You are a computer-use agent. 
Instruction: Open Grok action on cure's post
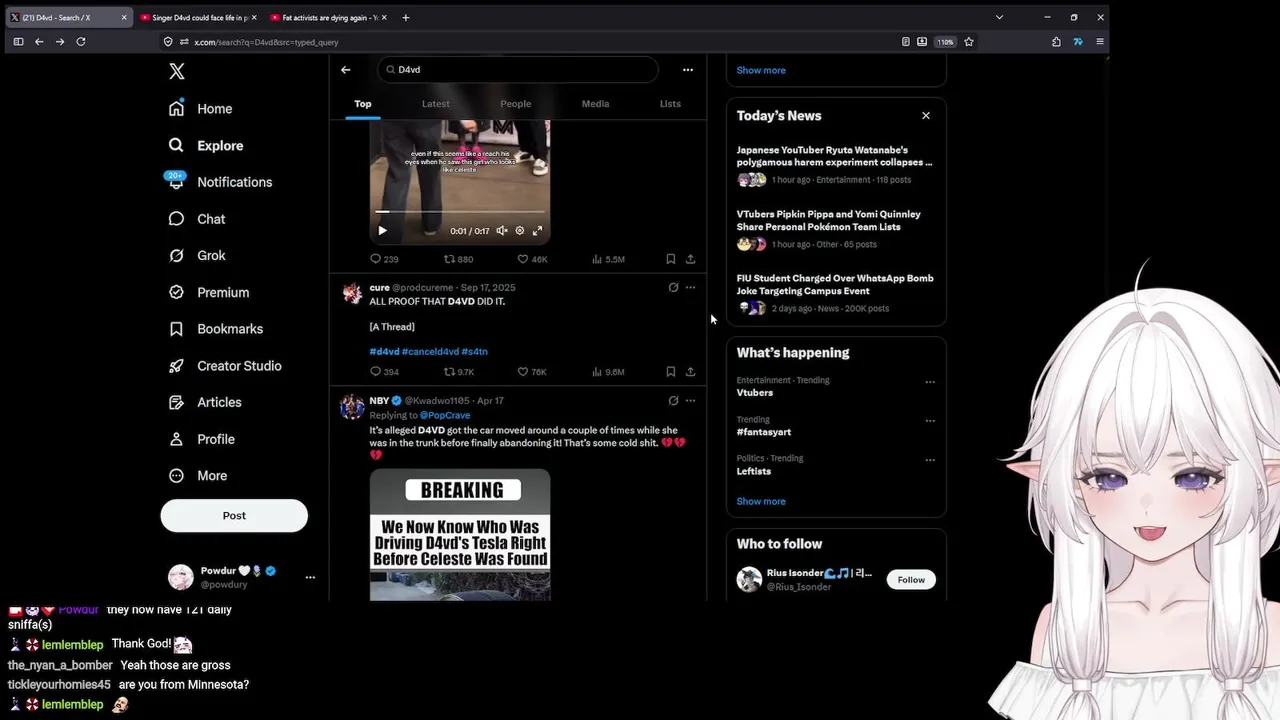(x=673, y=288)
